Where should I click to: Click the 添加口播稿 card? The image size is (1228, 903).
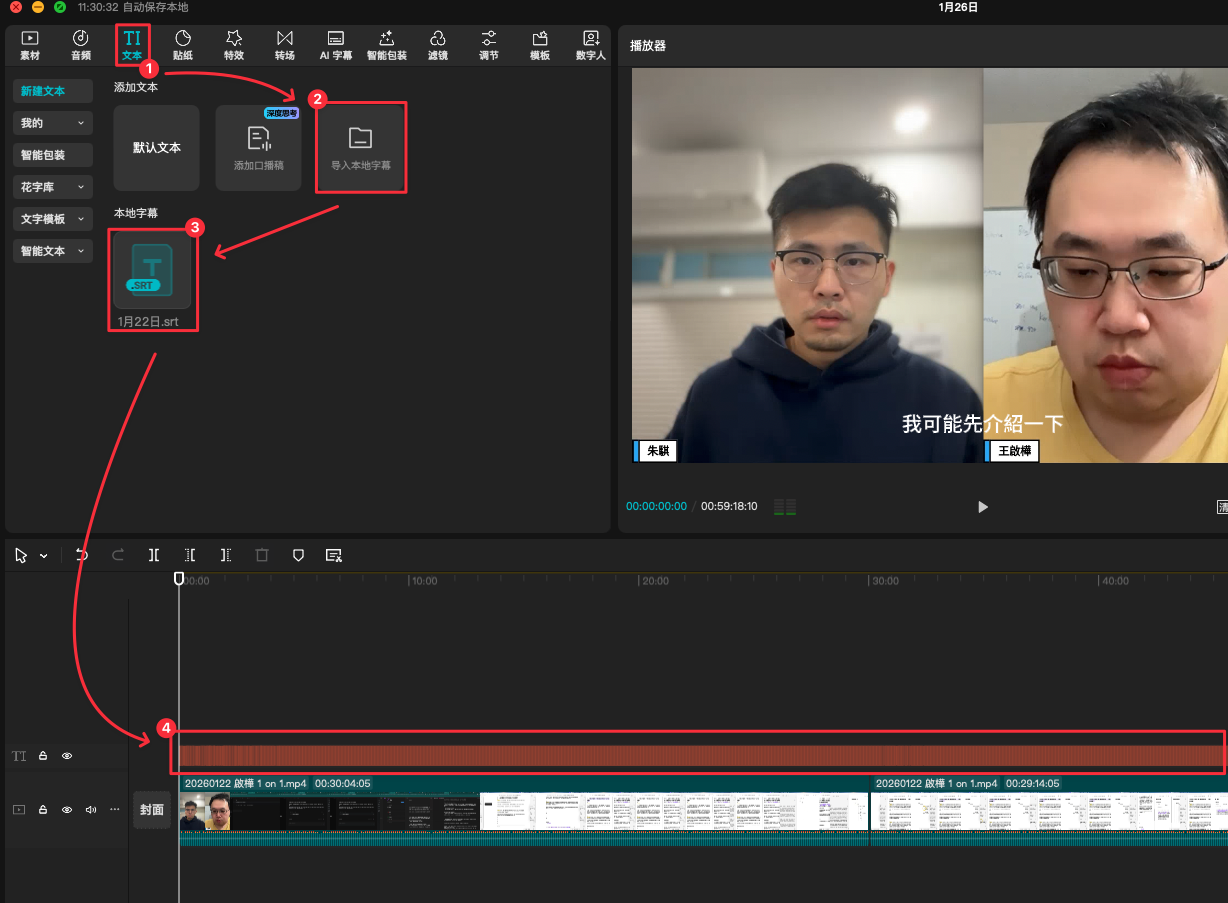[x=259, y=148]
